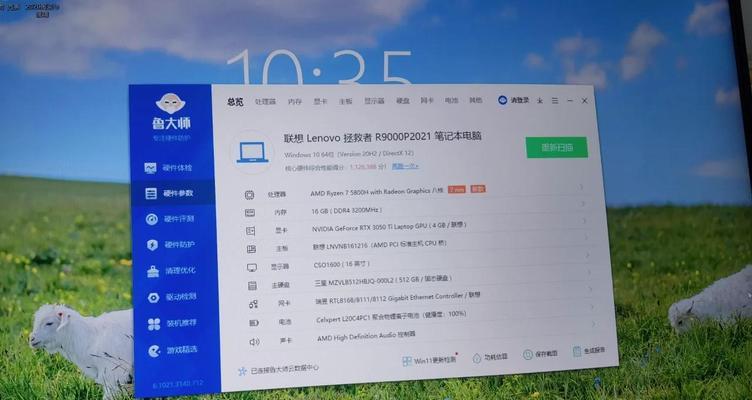Click the text 已连接鲁大师云数据中心
This screenshot has width=752, height=400.
(x=285, y=369)
